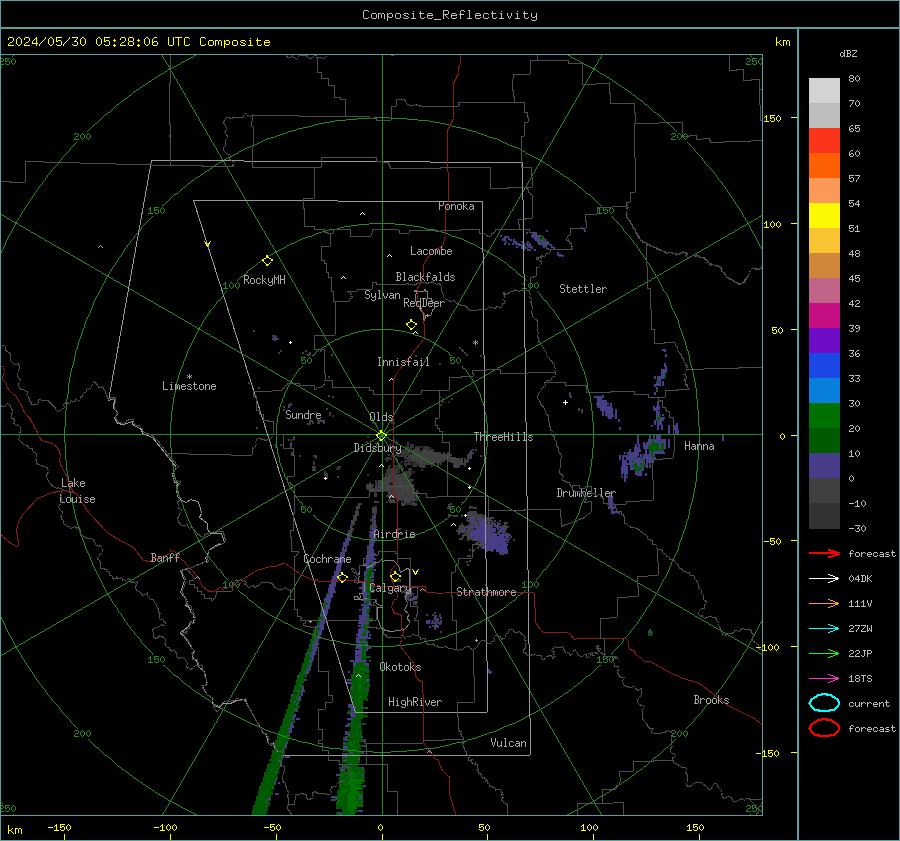The width and height of the screenshot is (900, 841).
Task: Click the Didsbury city label
Action: point(378,448)
